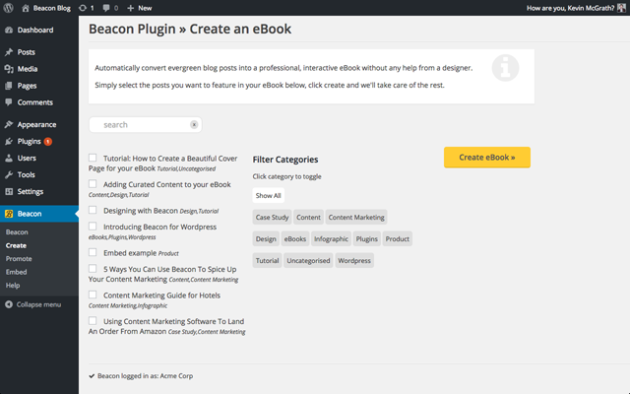This screenshot has height=394, width=630.
Task: Click the Collapse menu arrow icon
Action: tap(9, 304)
